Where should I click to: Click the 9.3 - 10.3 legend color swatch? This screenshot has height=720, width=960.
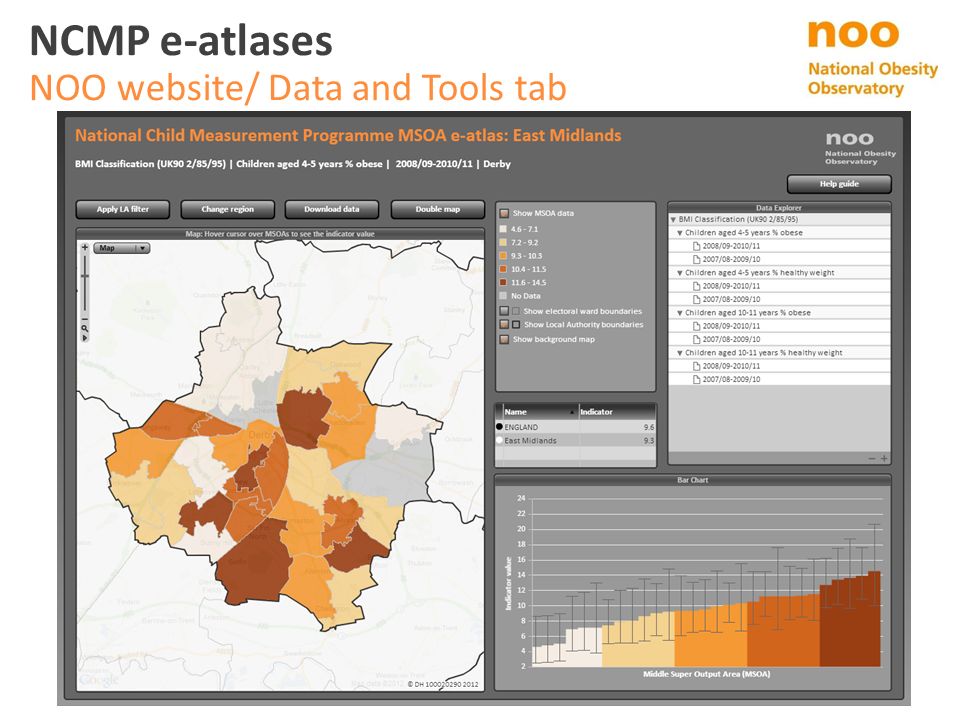[x=503, y=256]
